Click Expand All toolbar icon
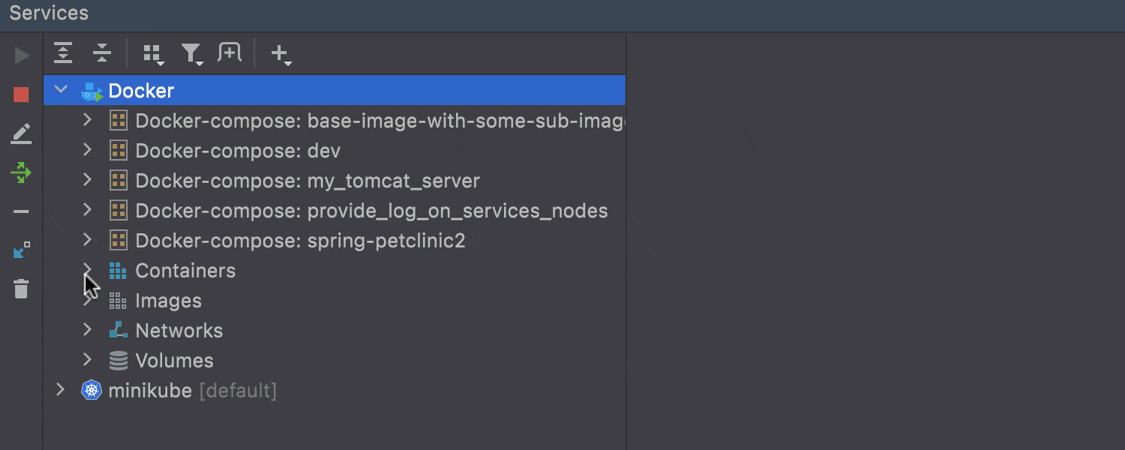This screenshot has height=450, width=1125. tap(64, 52)
